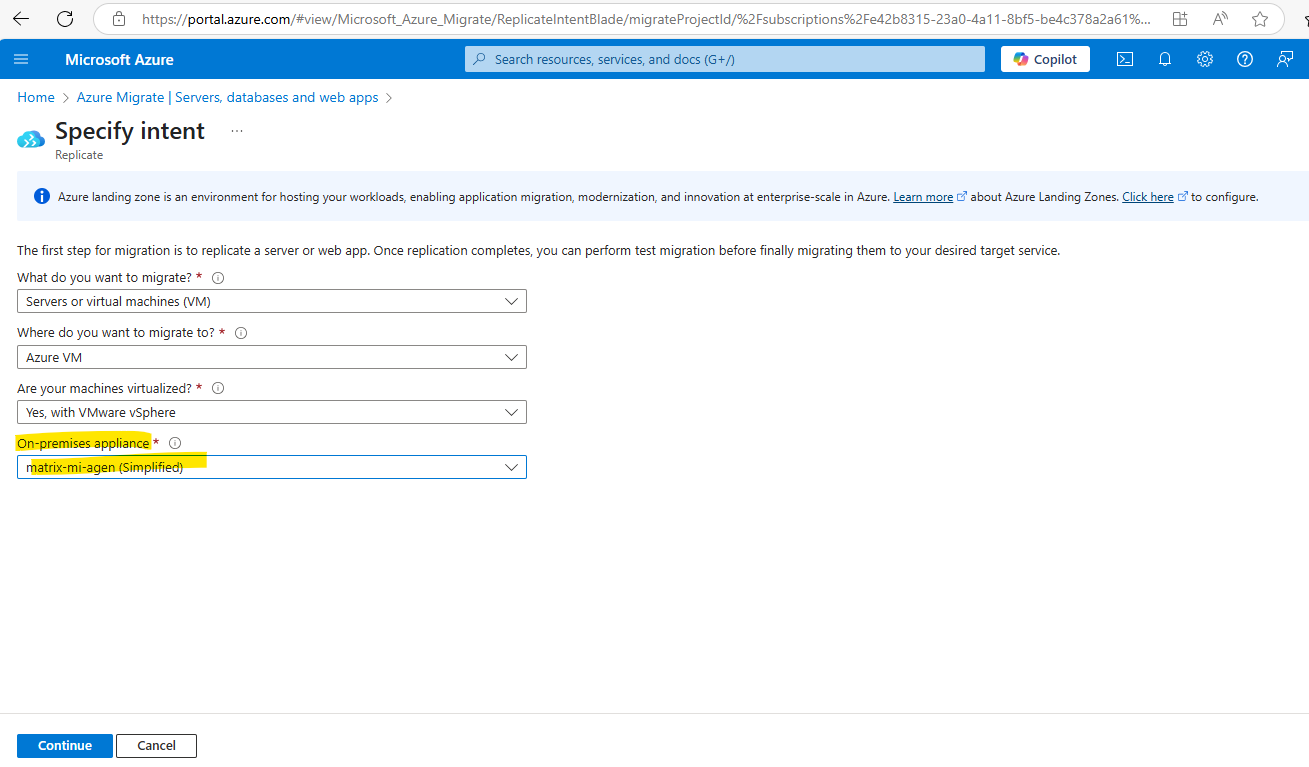The width and height of the screenshot is (1309, 767).
Task: Open the Notifications bell
Action: pos(1165,59)
